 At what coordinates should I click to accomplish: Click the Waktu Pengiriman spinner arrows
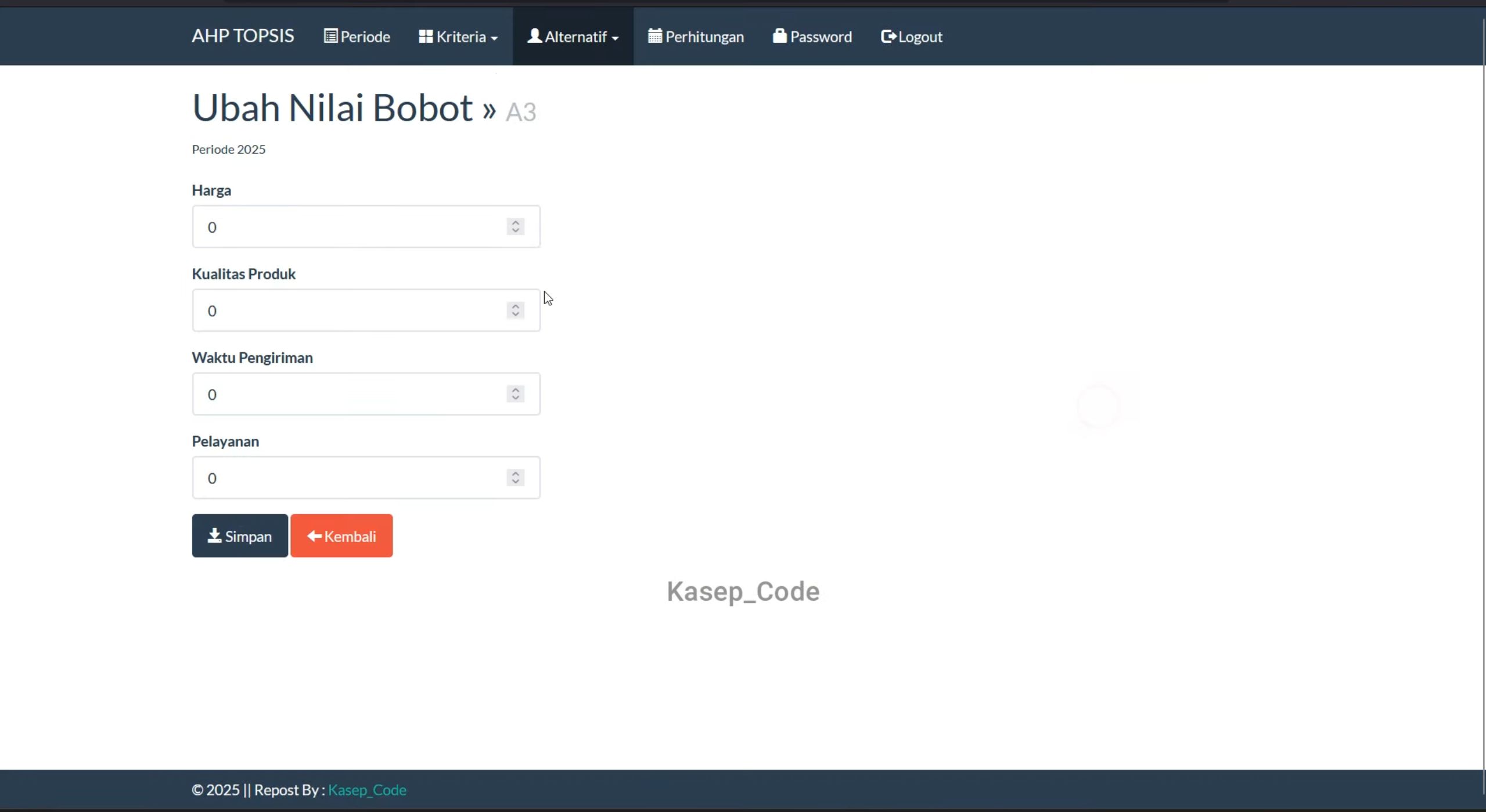tap(515, 394)
